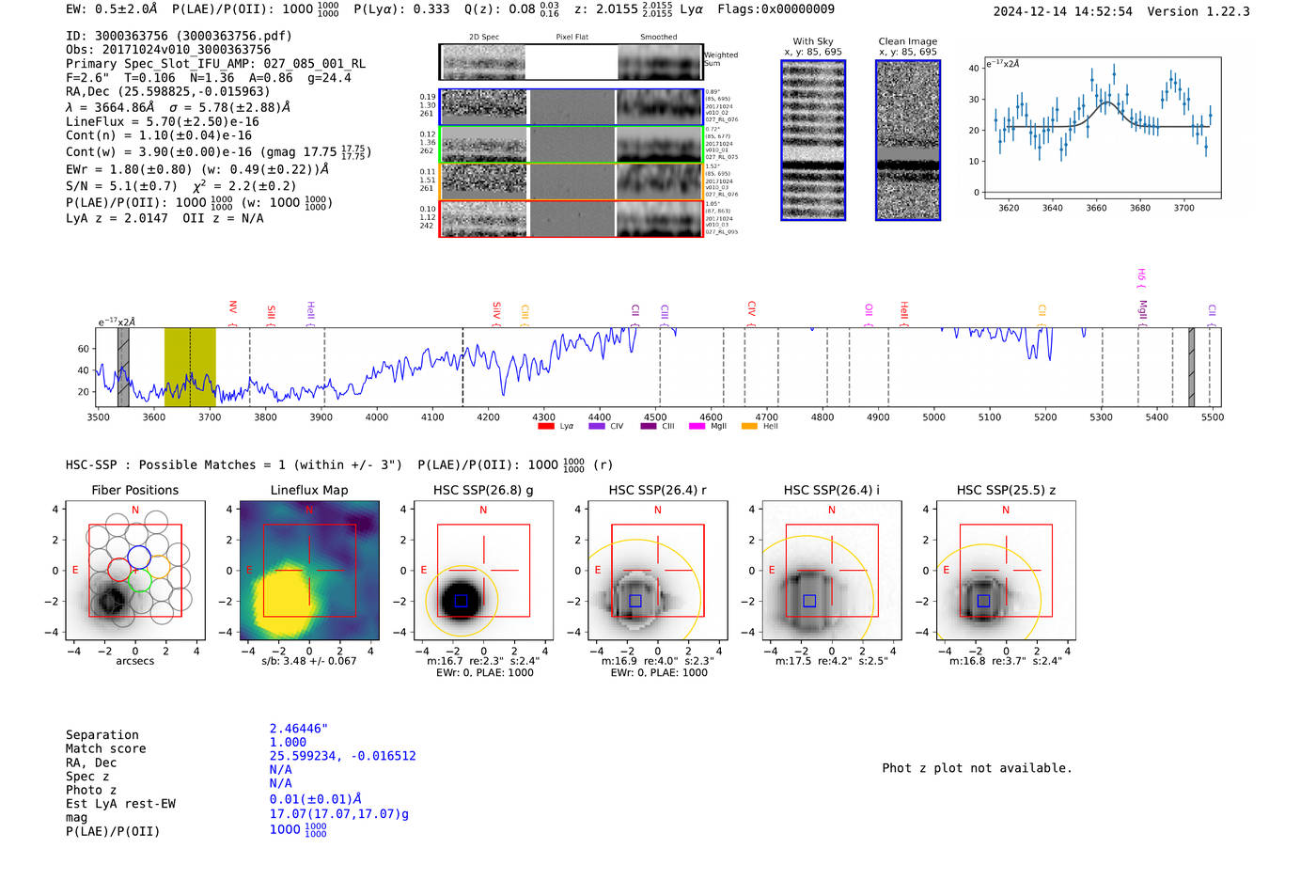Click the red Lyα legend swatch
Image resolution: width=1316 pixels, height=896 pixels.
[x=545, y=427]
